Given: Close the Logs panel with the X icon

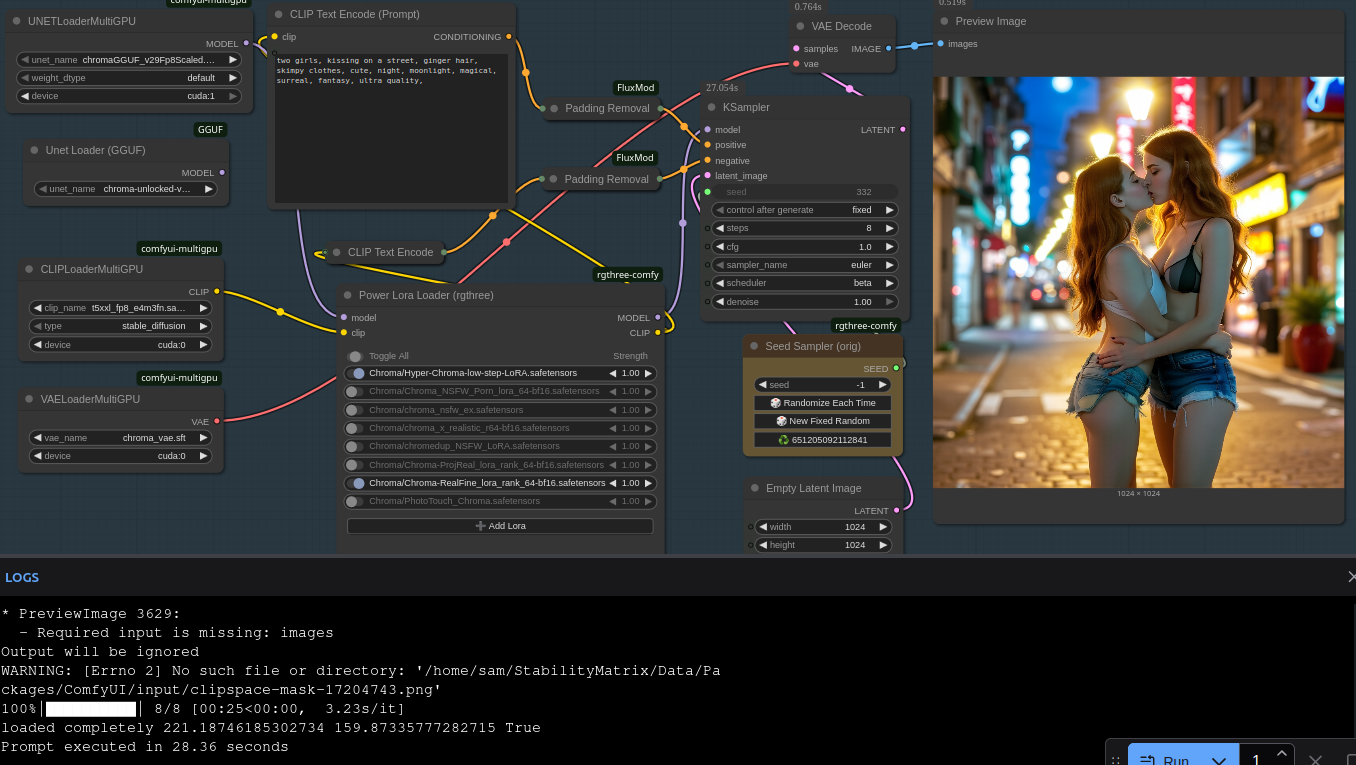Looking at the screenshot, I should (x=1350, y=577).
